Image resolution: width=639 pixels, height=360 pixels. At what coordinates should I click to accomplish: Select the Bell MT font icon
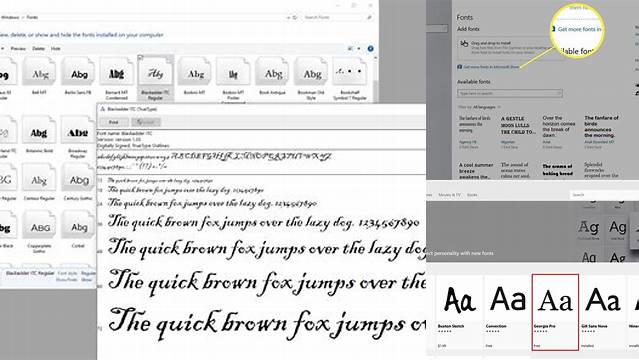(39, 74)
